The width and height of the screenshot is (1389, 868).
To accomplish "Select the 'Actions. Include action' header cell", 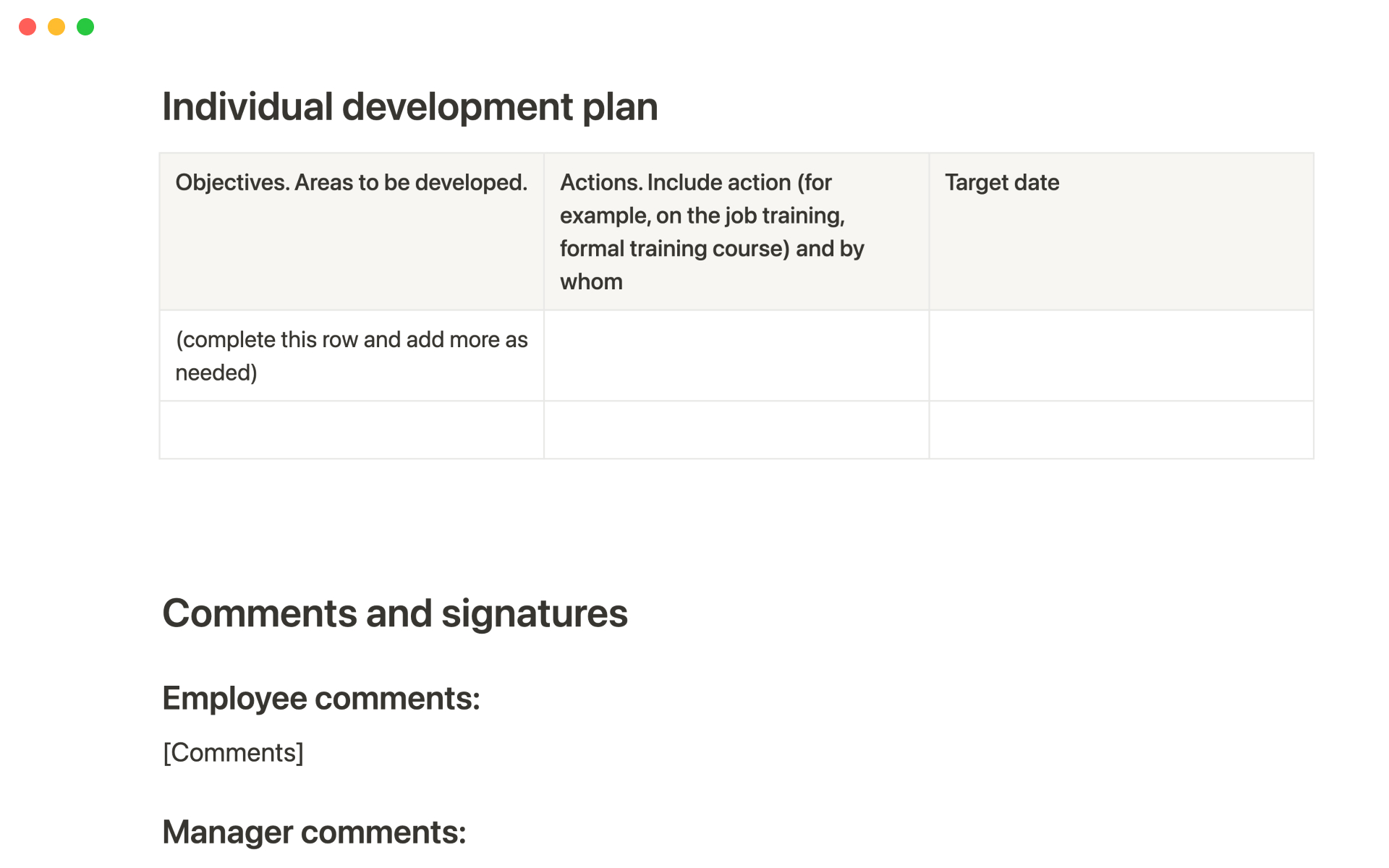I will [736, 231].
